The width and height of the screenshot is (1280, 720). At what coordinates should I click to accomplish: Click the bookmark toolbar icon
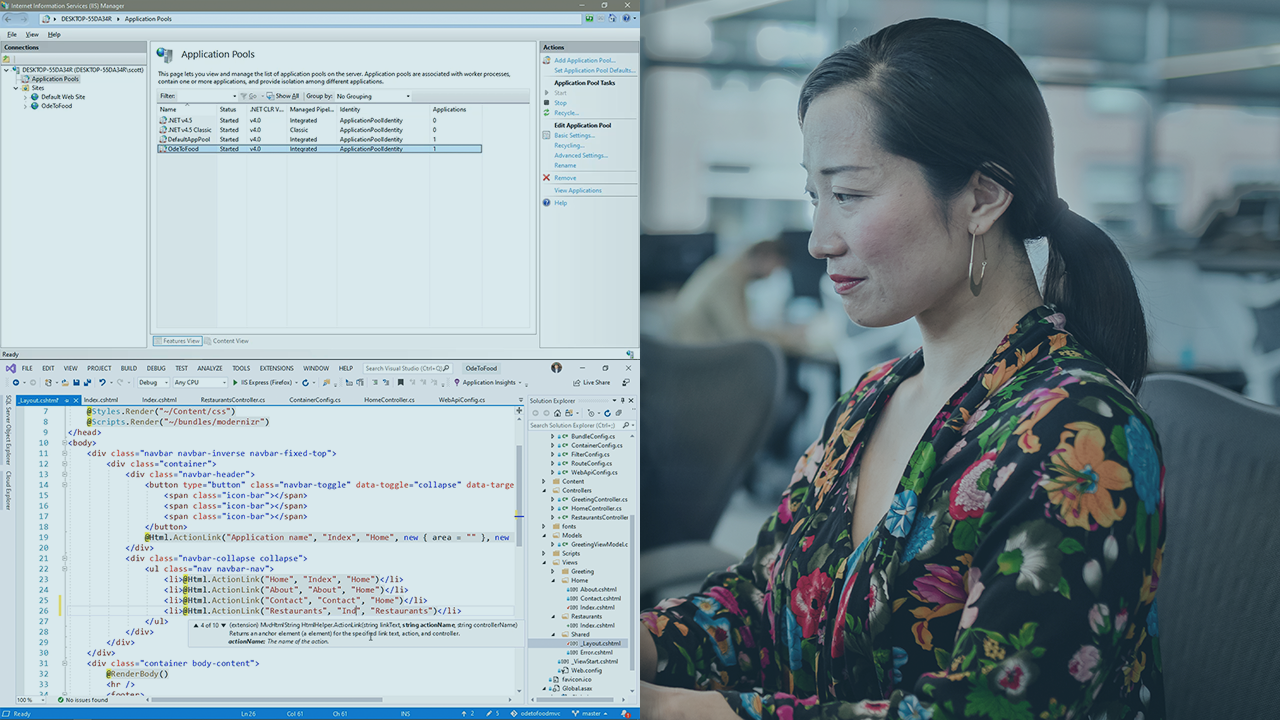(400, 382)
